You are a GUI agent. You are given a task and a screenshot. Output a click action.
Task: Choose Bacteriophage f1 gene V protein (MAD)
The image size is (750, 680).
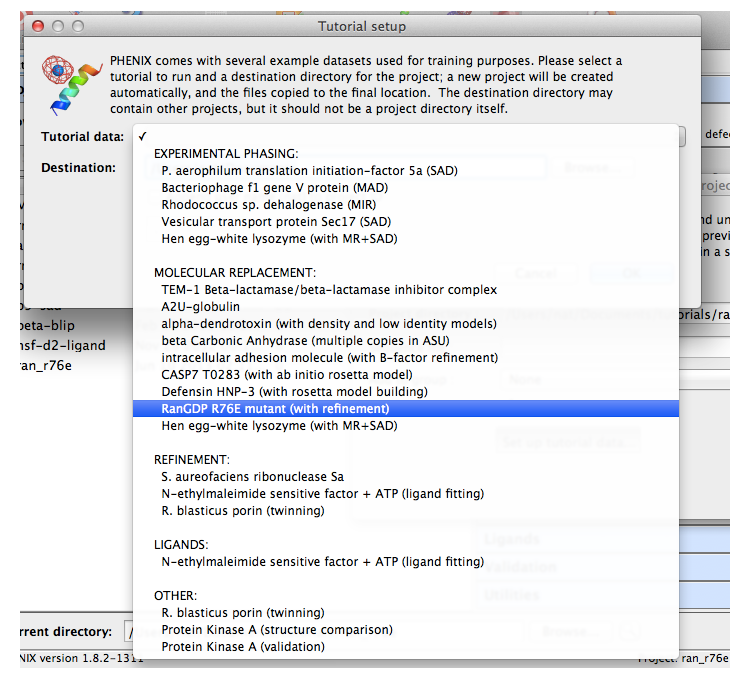274,188
